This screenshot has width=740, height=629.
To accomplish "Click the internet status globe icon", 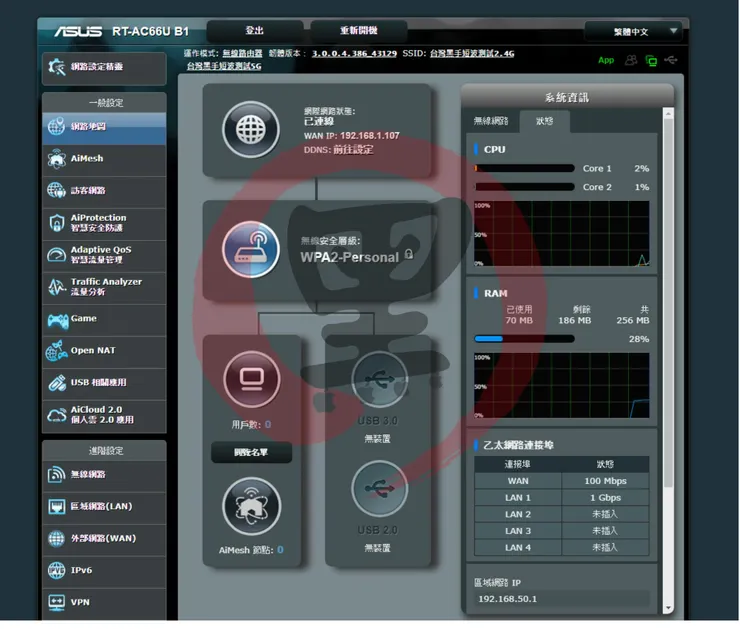I will click(x=251, y=129).
